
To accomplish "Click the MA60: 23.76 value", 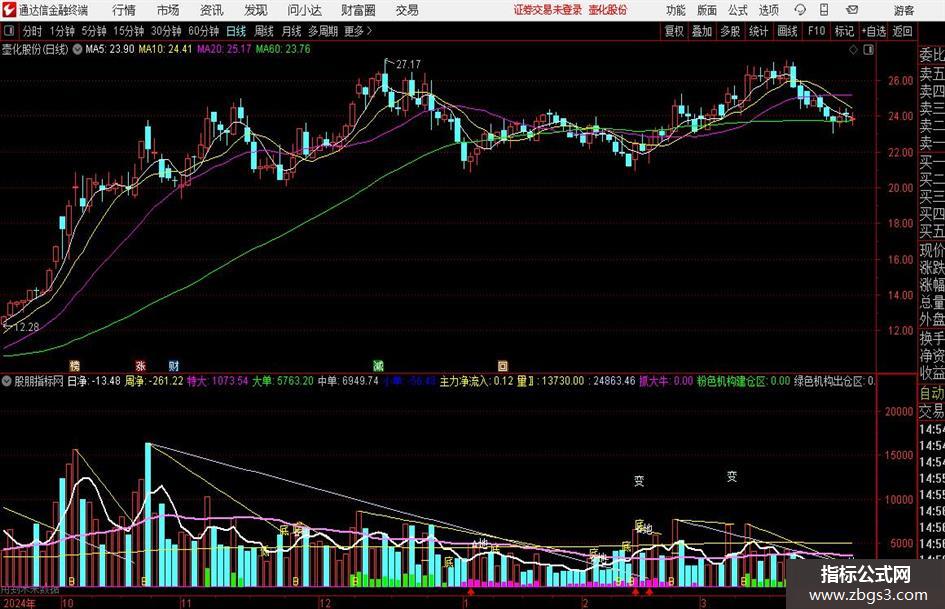I will coord(283,49).
